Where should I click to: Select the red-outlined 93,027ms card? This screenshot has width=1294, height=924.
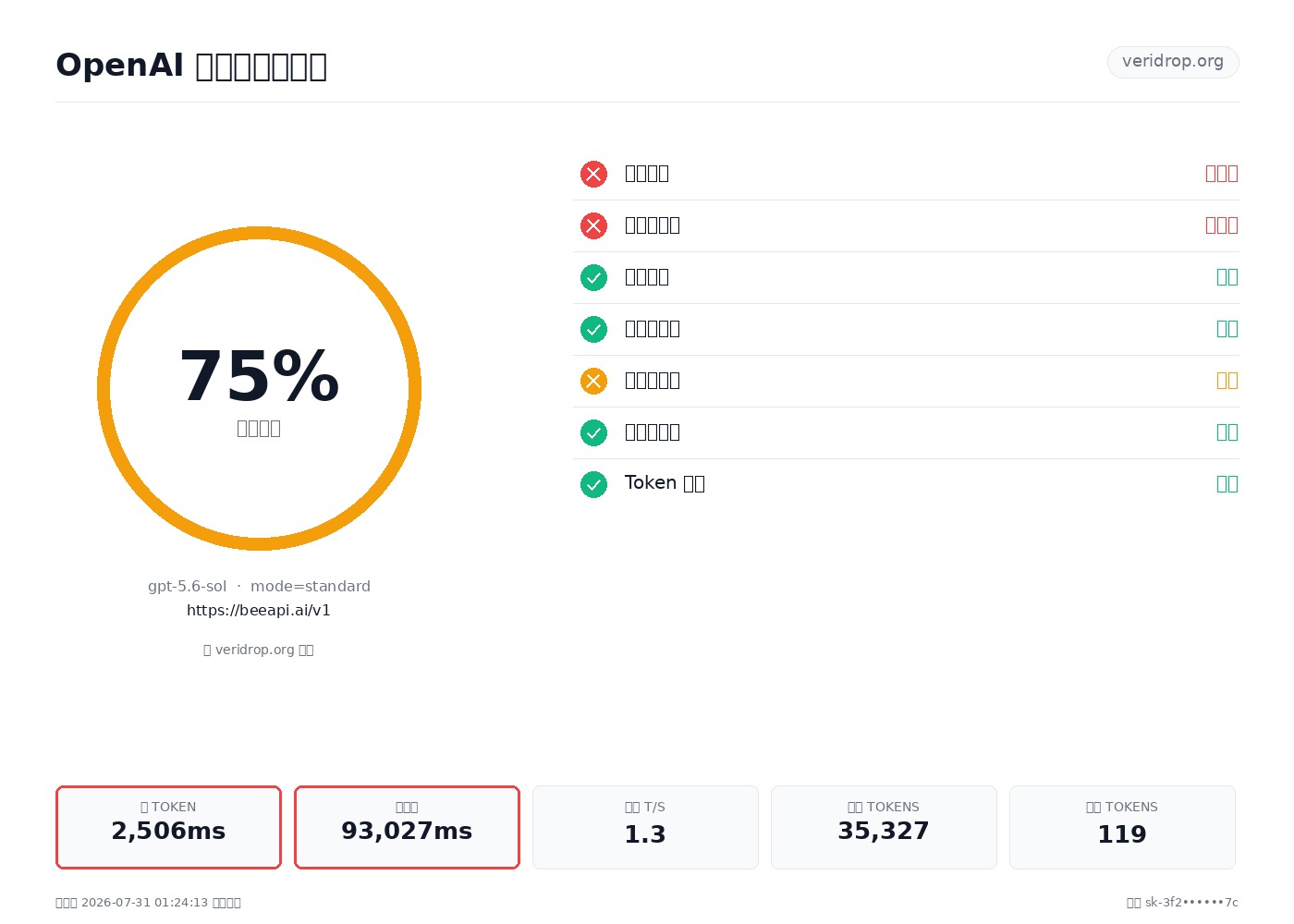(407, 827)
